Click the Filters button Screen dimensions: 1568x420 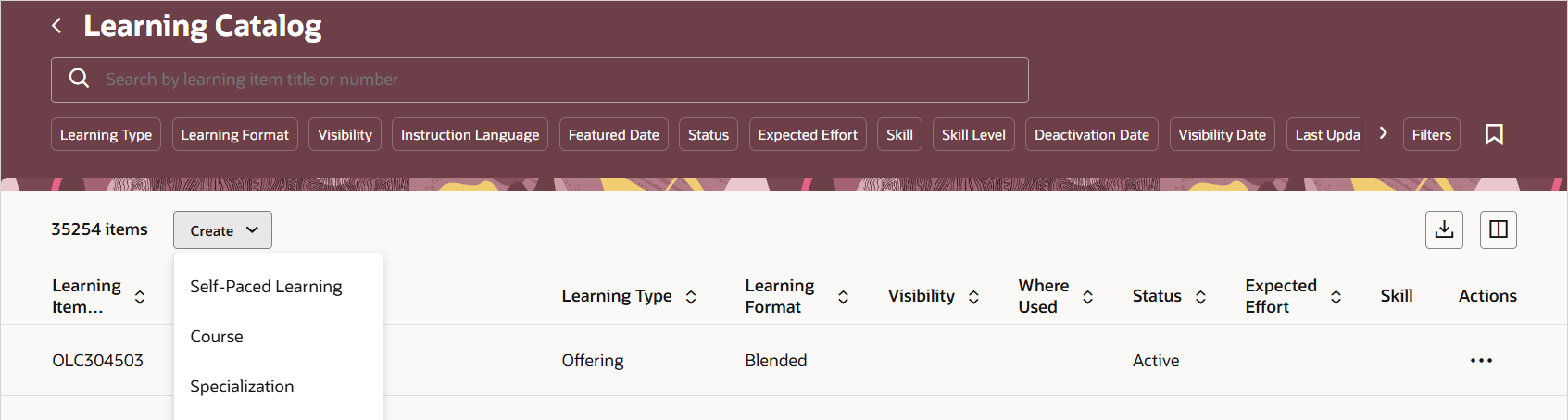tap(1431, 134)
